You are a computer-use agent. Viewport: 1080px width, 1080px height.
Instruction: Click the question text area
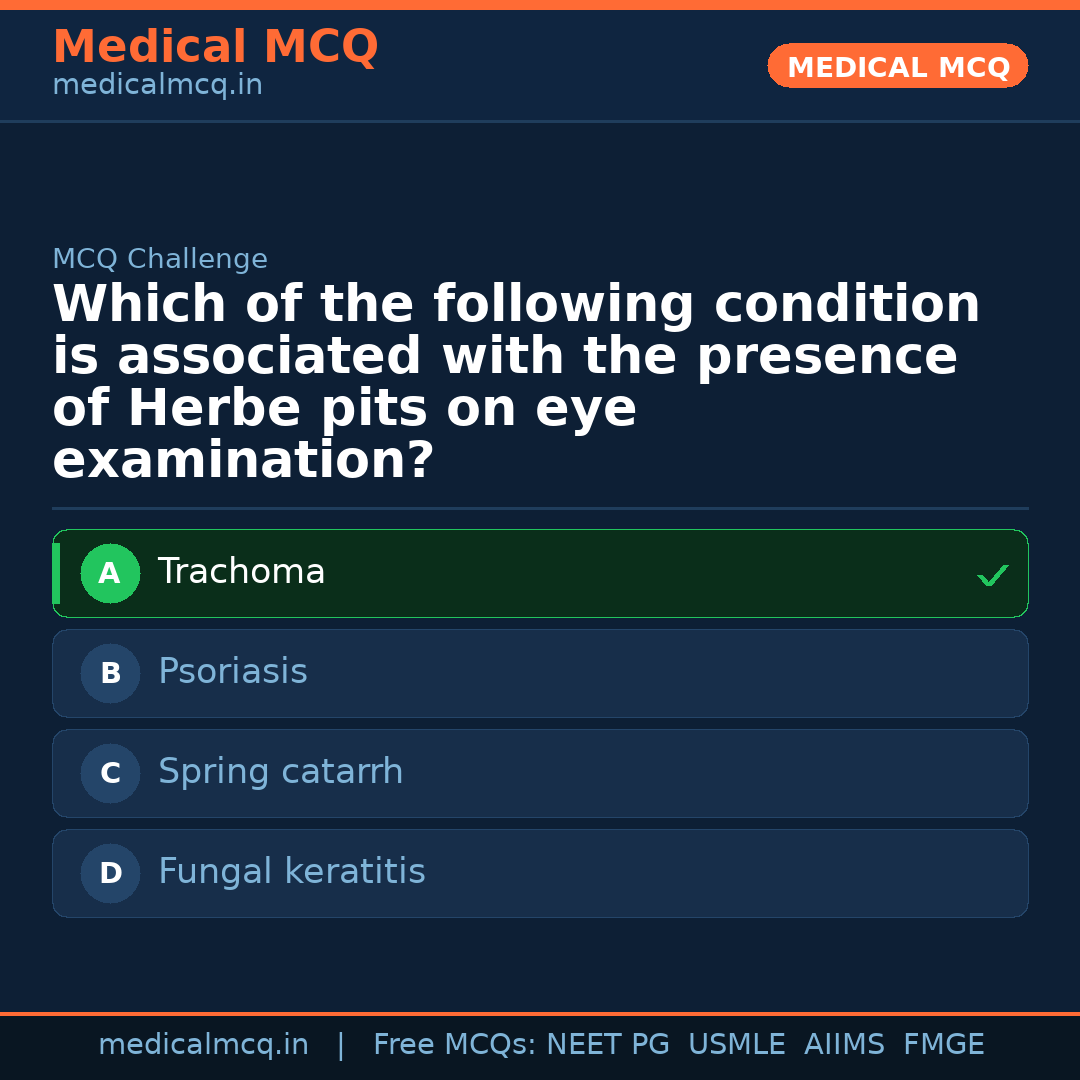[516, 380]
